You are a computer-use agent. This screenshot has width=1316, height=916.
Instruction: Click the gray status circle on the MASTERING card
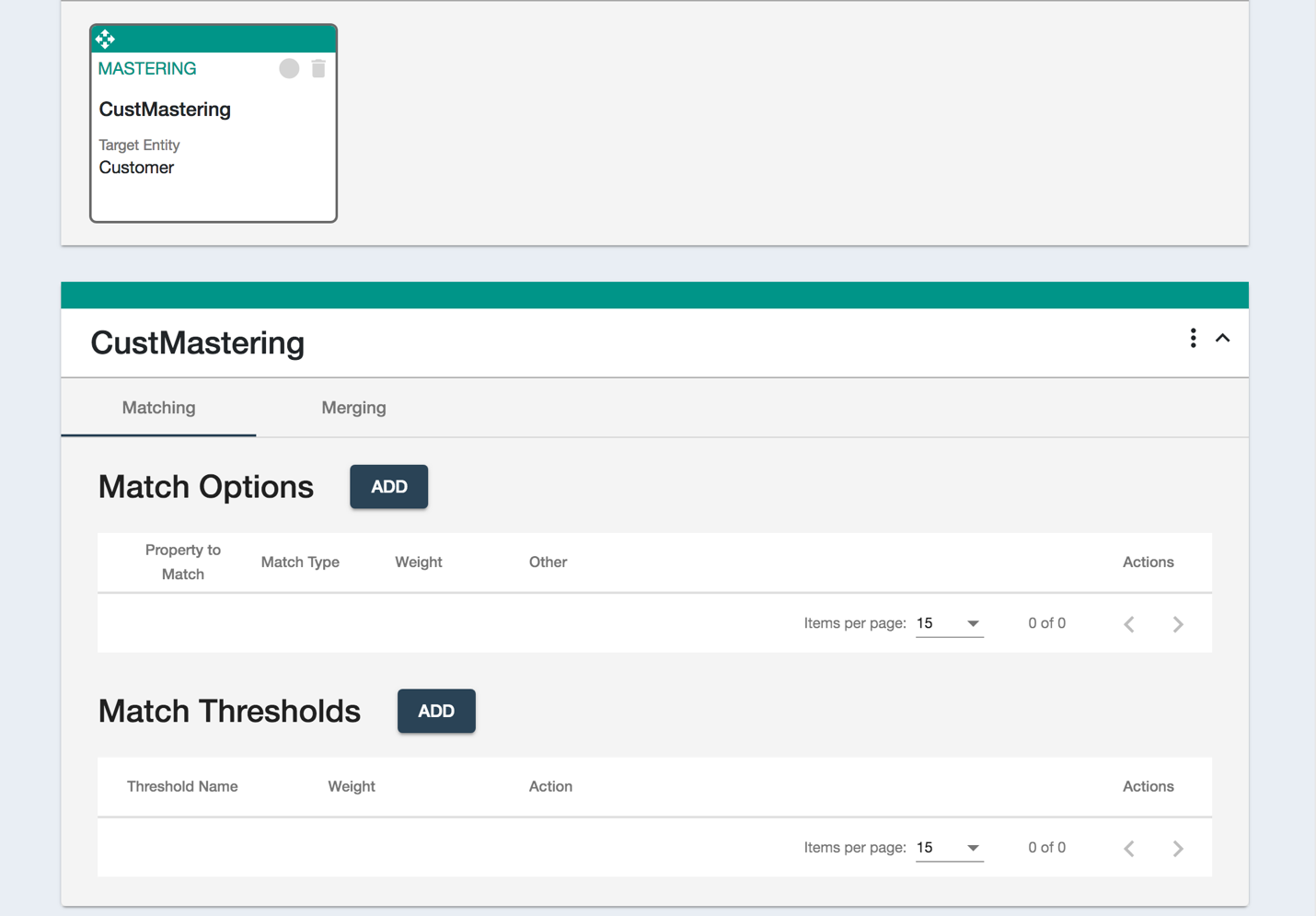tap(288, 68)
